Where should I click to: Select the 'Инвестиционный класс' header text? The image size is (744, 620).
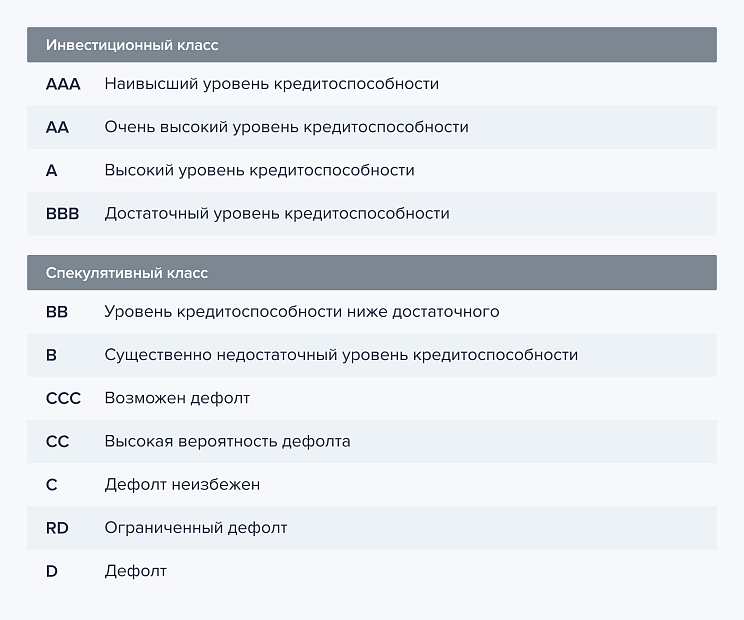[132, 45]
